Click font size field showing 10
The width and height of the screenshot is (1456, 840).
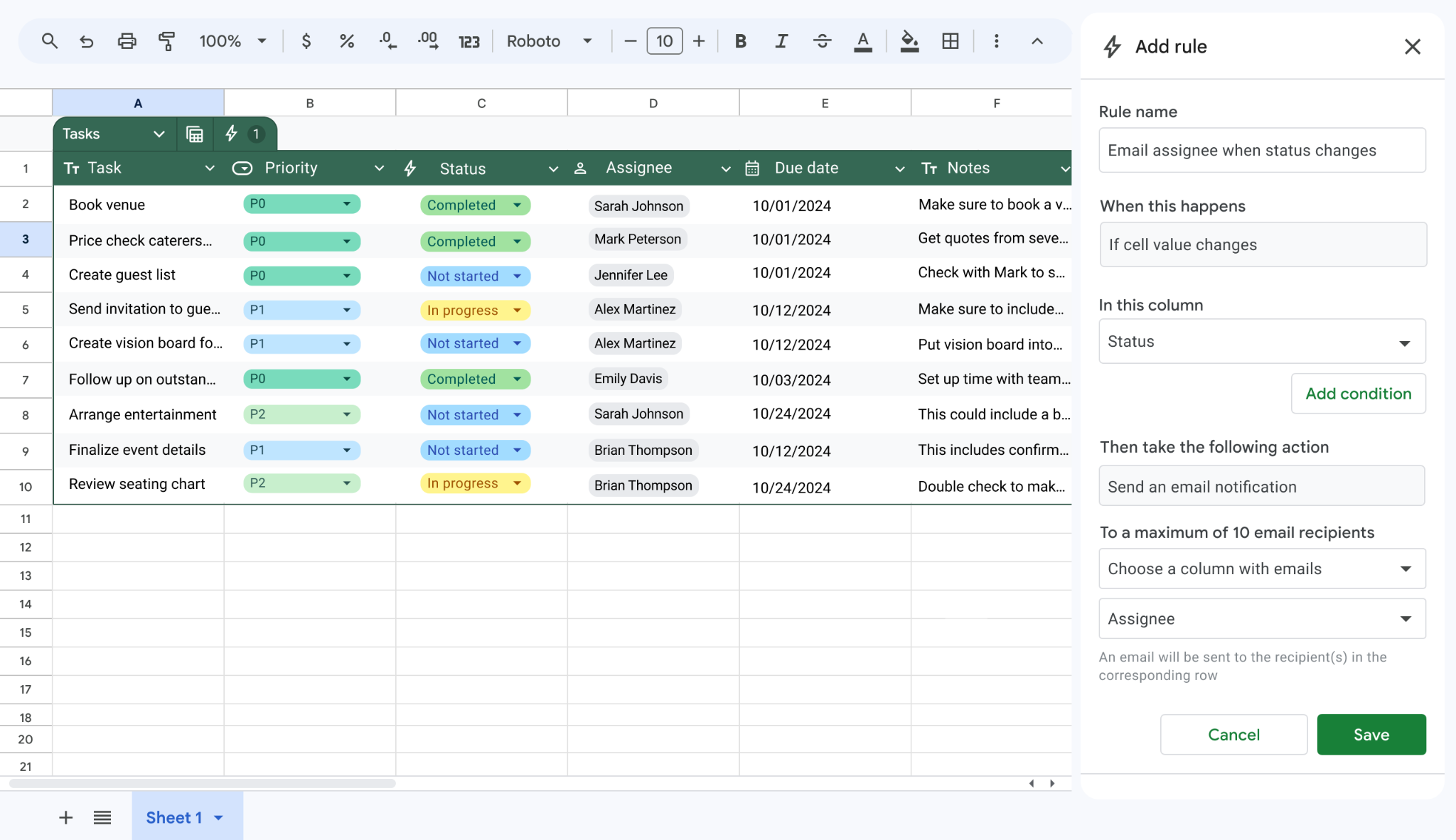coord(665,41)
